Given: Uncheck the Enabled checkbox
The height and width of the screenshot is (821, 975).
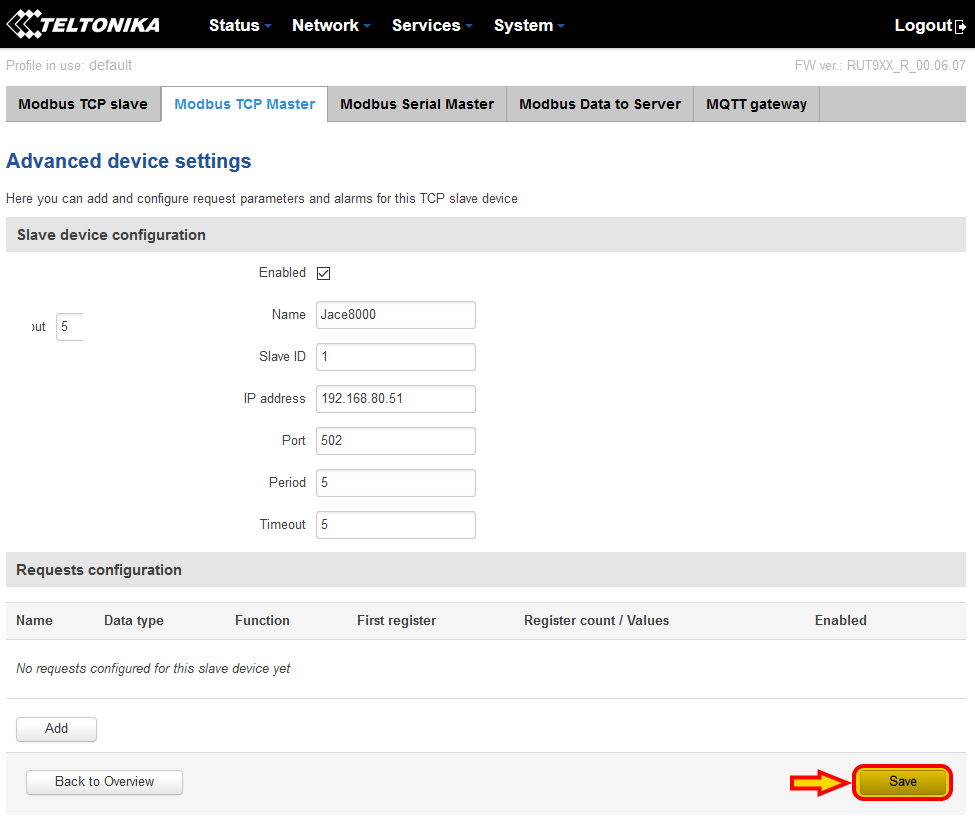Looking at the screenshot, I should click(x=323, y=273).
